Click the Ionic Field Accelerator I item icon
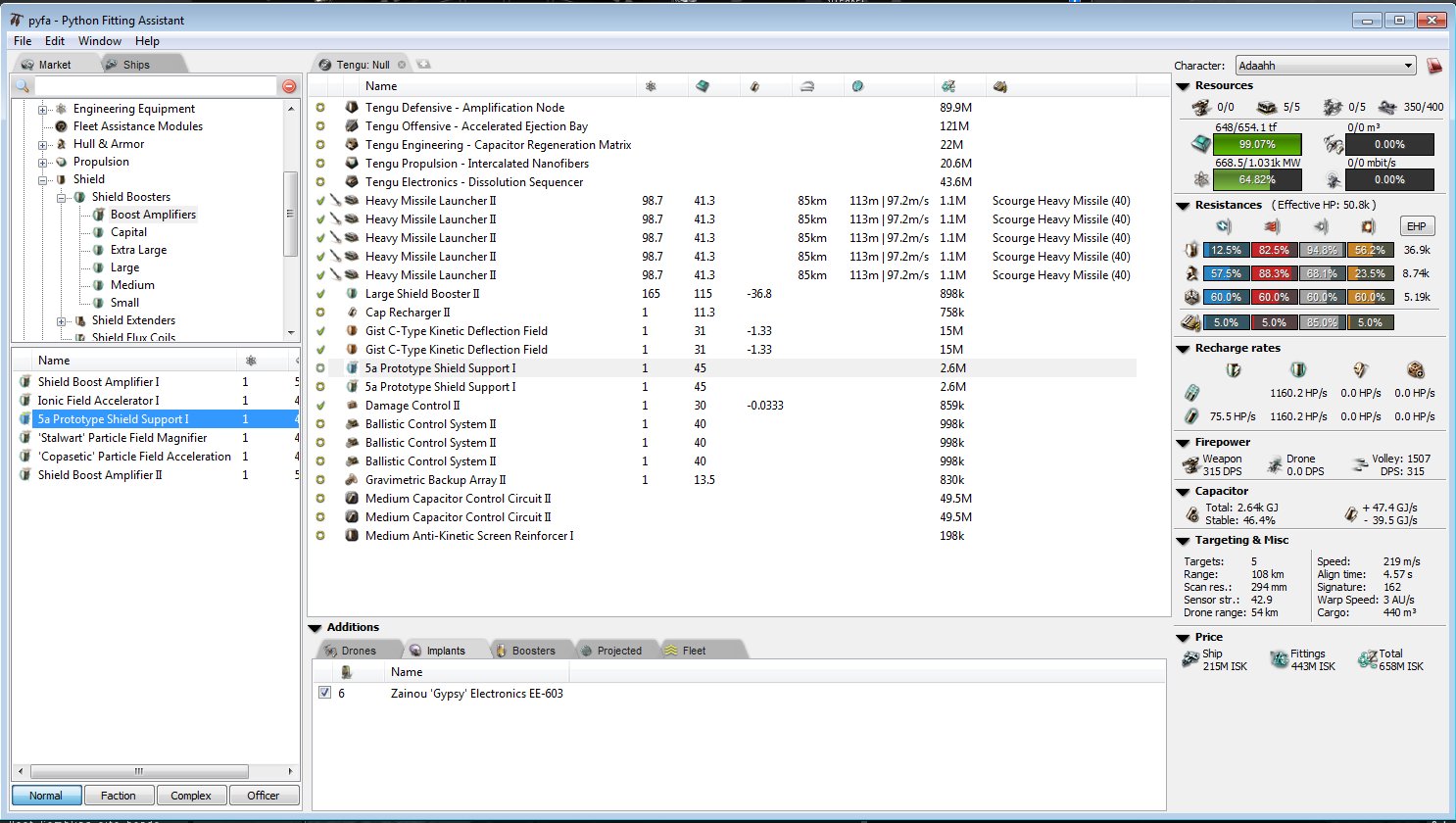The image size is (1456, 823). click(x=25, y=401)
